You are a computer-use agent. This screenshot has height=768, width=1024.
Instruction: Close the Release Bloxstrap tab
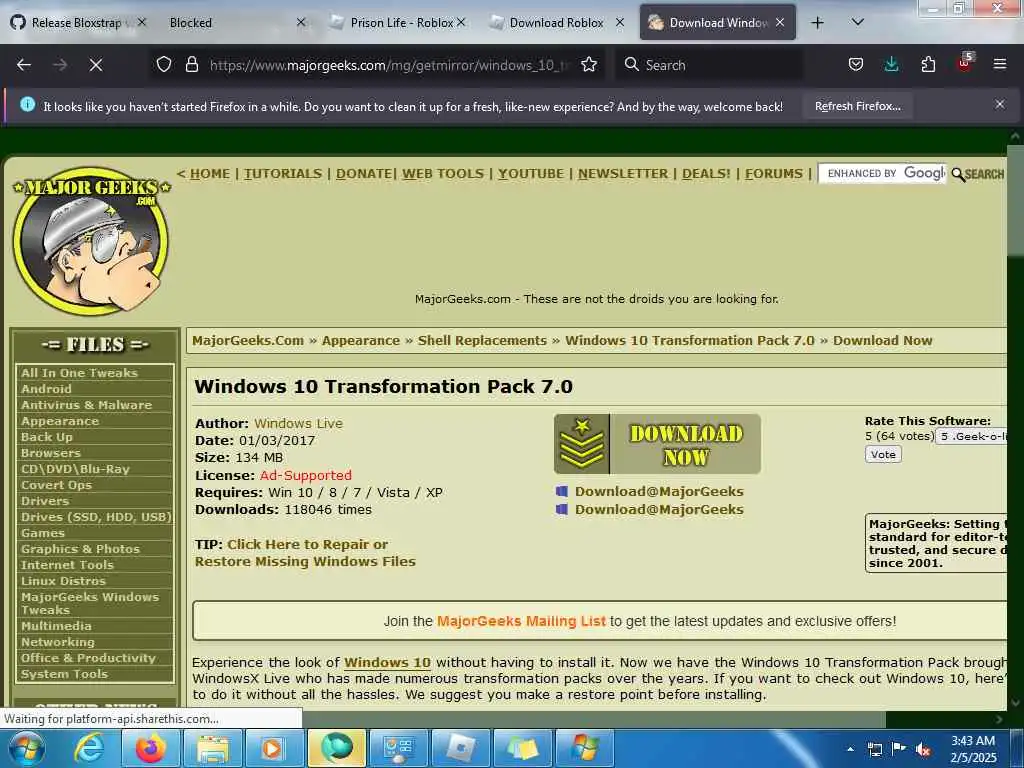(142, 22)
